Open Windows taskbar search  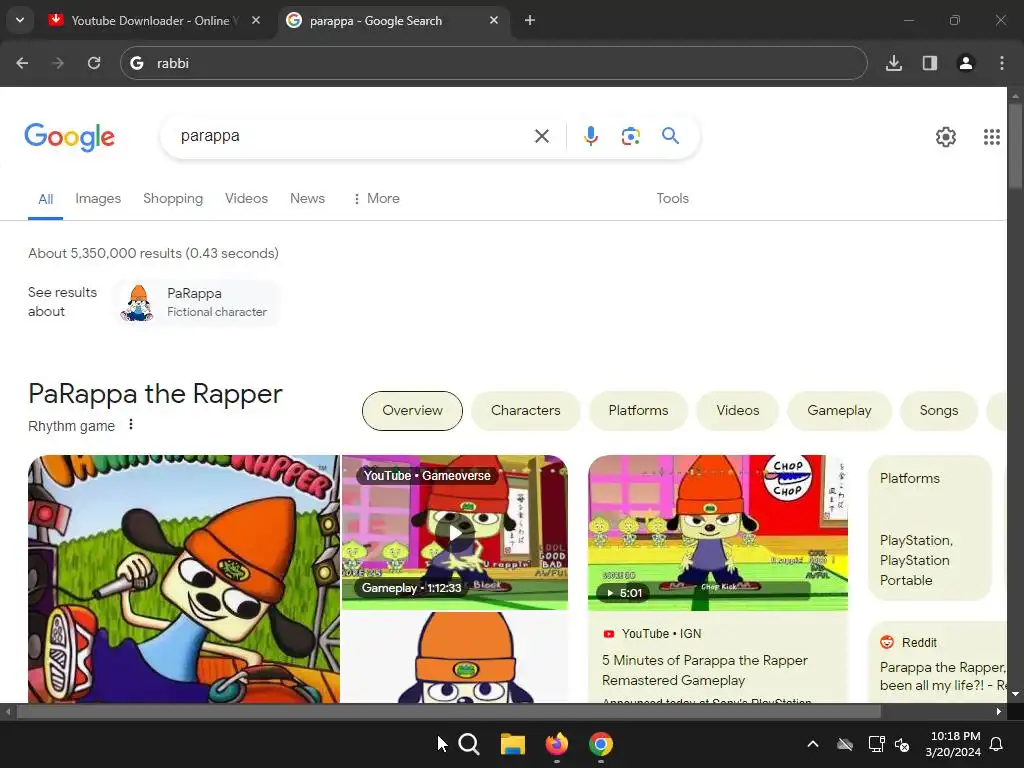469,744
